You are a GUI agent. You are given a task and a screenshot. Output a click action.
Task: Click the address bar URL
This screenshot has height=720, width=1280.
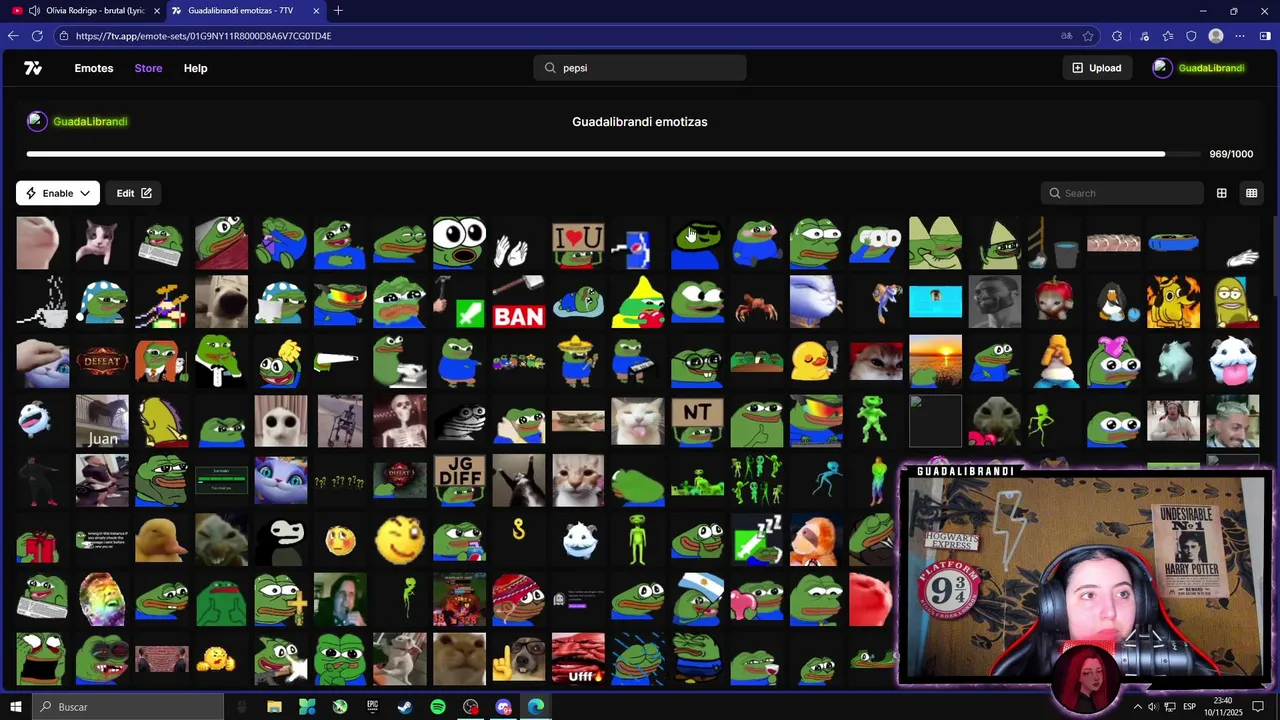203,36
